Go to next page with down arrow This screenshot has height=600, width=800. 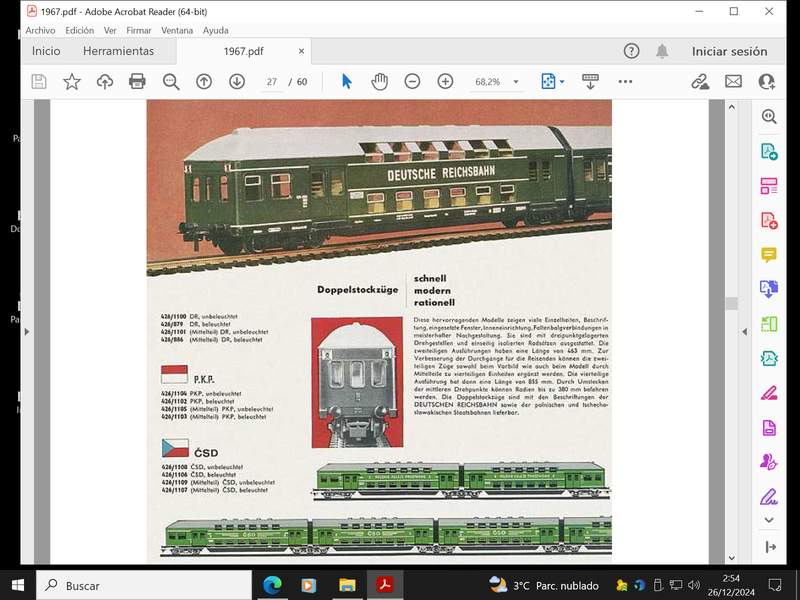click(237, 82)
